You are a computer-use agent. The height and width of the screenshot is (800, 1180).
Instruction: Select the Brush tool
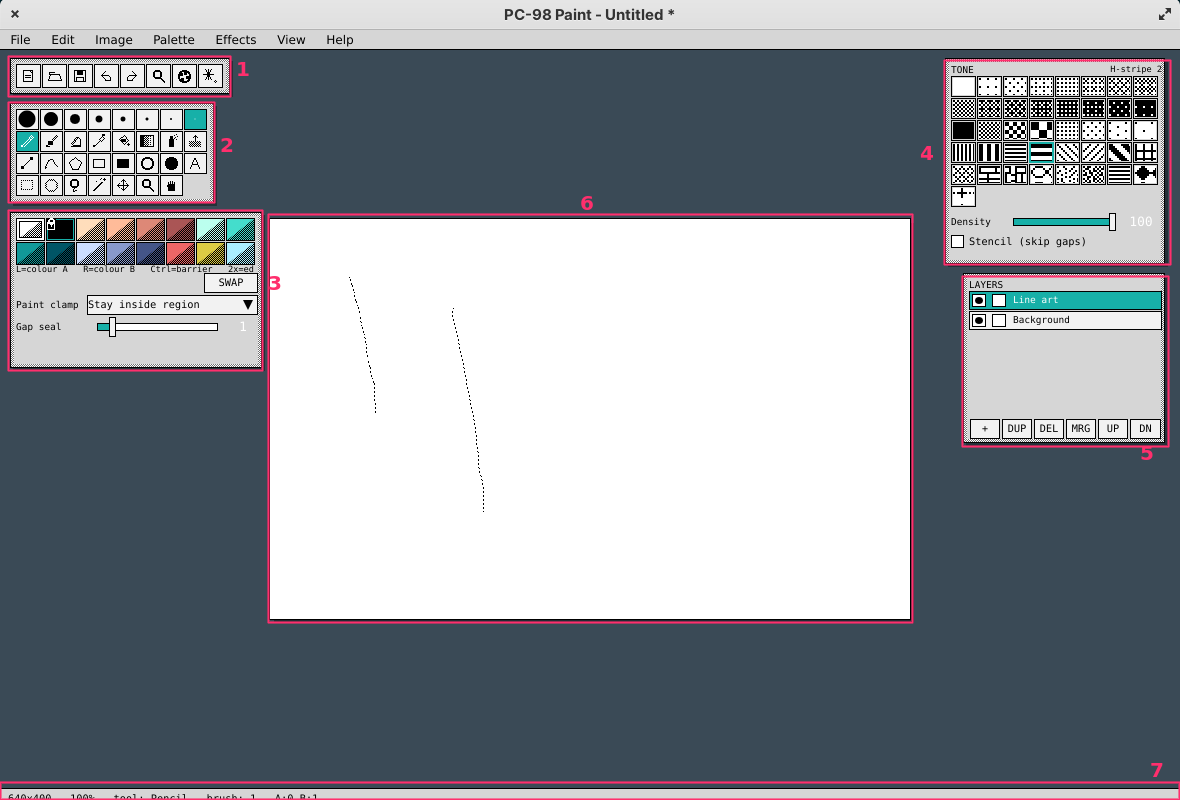point(51,141)
